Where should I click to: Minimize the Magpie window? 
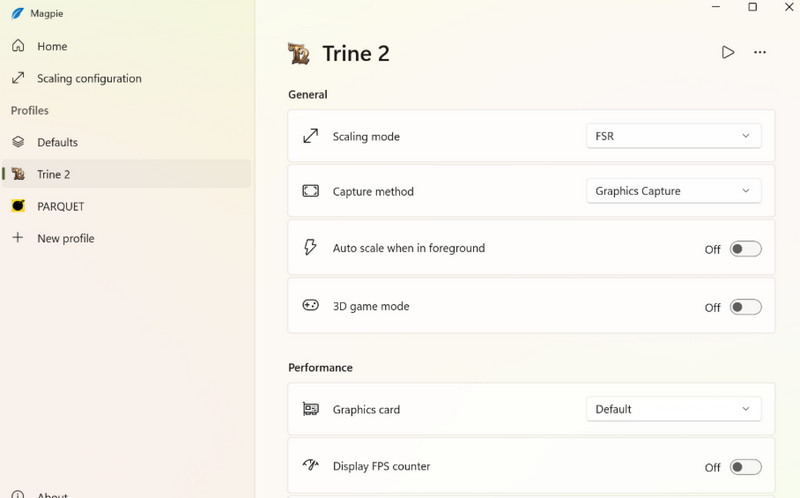coord(716,7)
